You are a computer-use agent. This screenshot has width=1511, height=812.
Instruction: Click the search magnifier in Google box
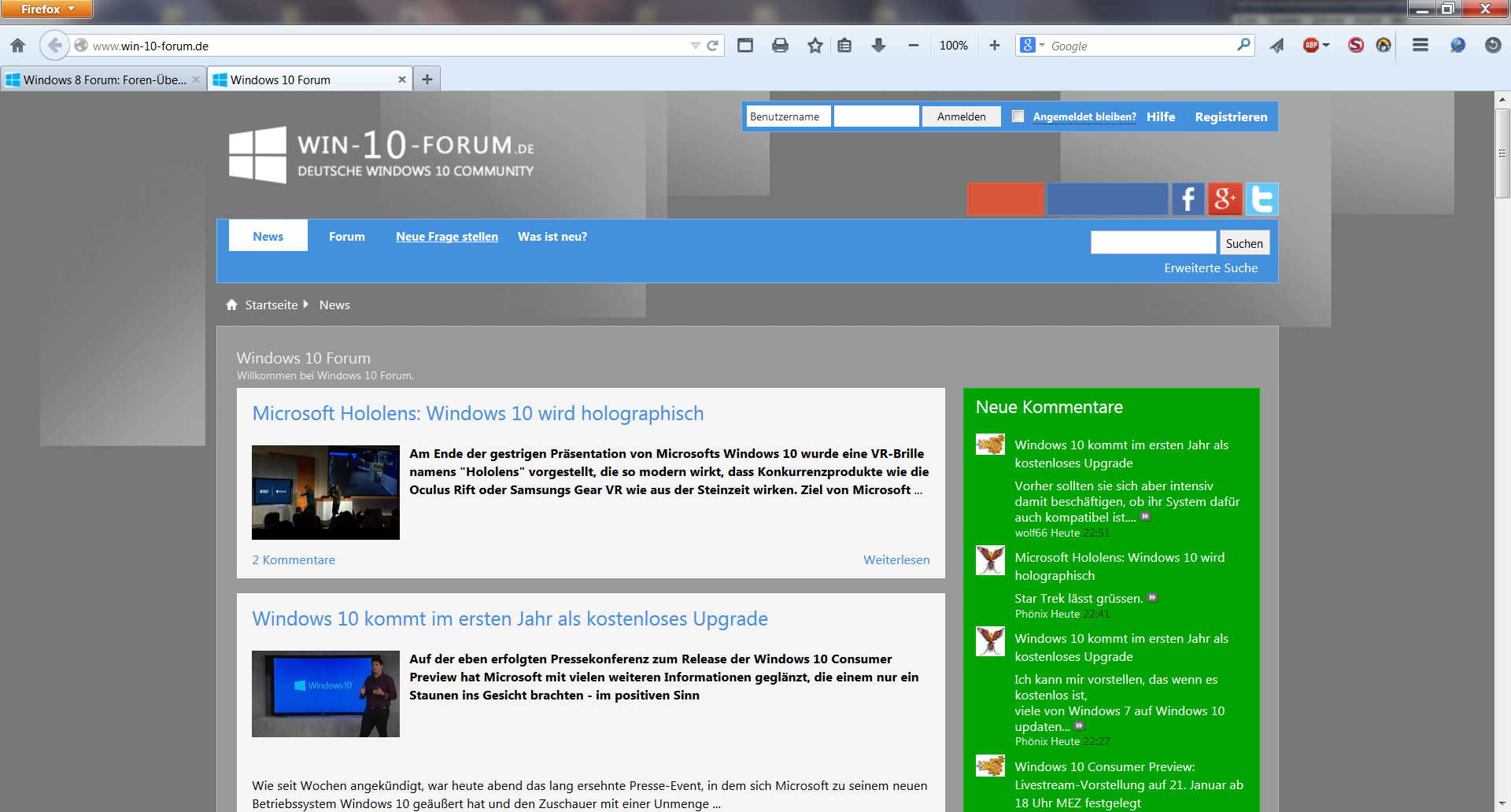coord(1243,45)
